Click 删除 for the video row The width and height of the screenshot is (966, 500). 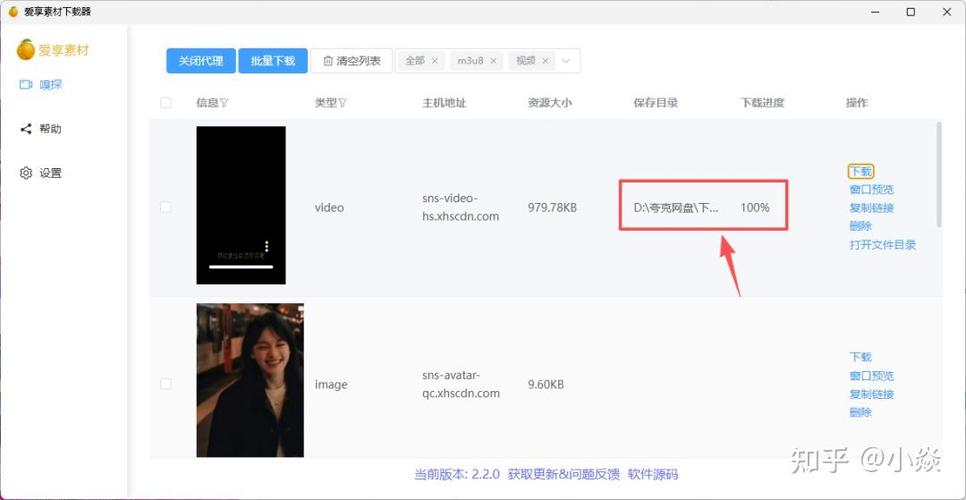click(861, 226)
